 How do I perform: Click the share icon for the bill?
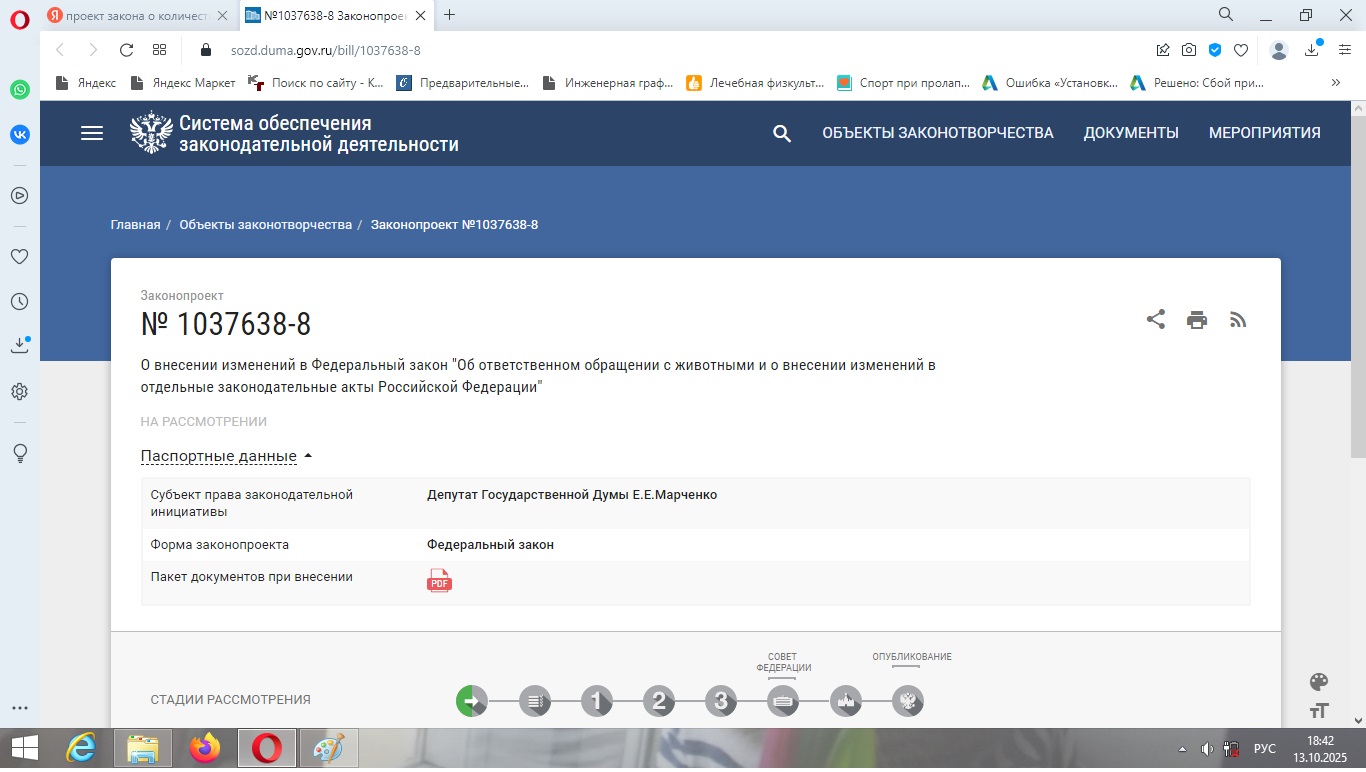click(x=1155, y=320)
